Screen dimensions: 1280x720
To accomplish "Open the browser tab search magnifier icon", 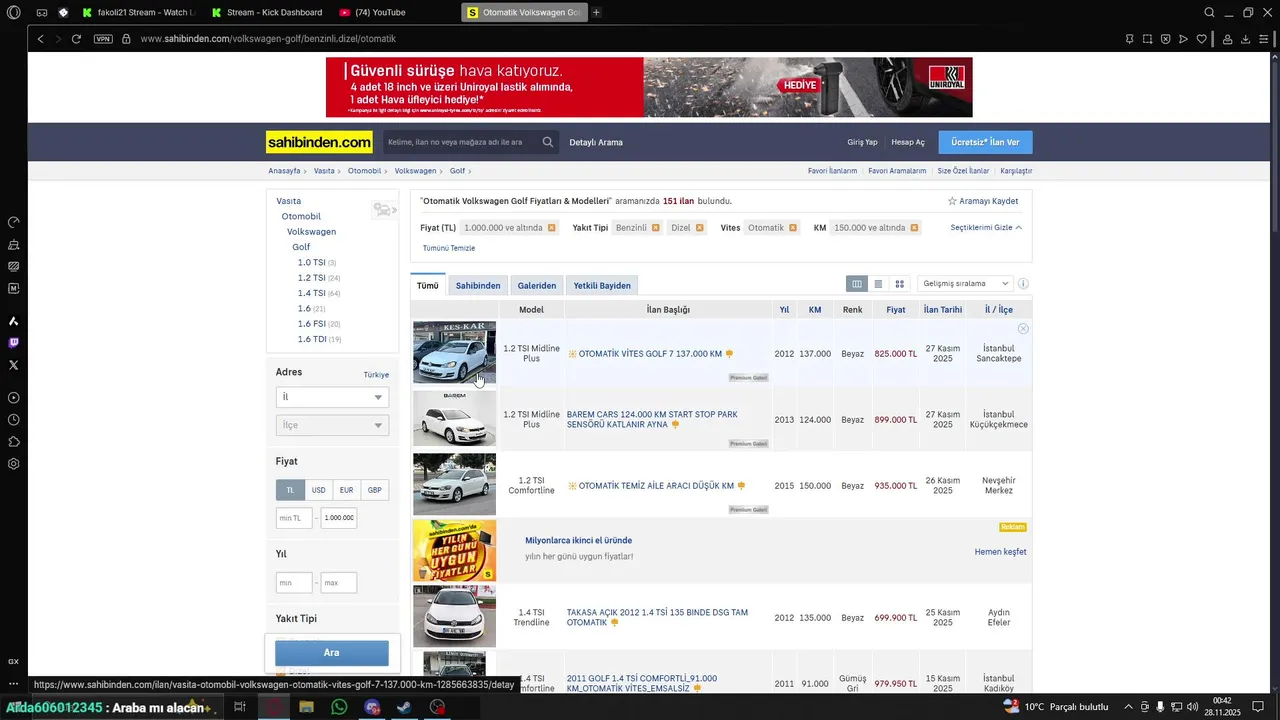I will (x=1209, y=12).
